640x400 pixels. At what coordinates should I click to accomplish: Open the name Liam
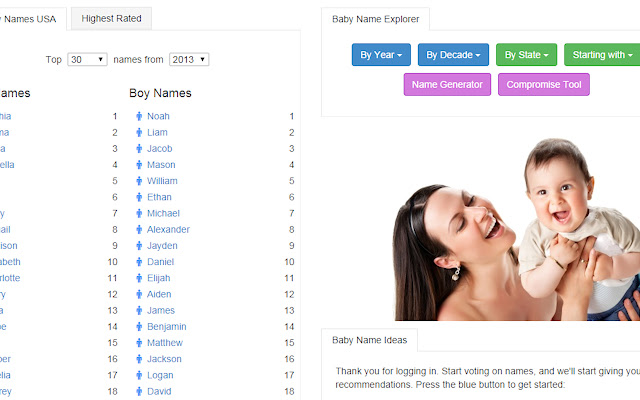click(x=157, y=132)
